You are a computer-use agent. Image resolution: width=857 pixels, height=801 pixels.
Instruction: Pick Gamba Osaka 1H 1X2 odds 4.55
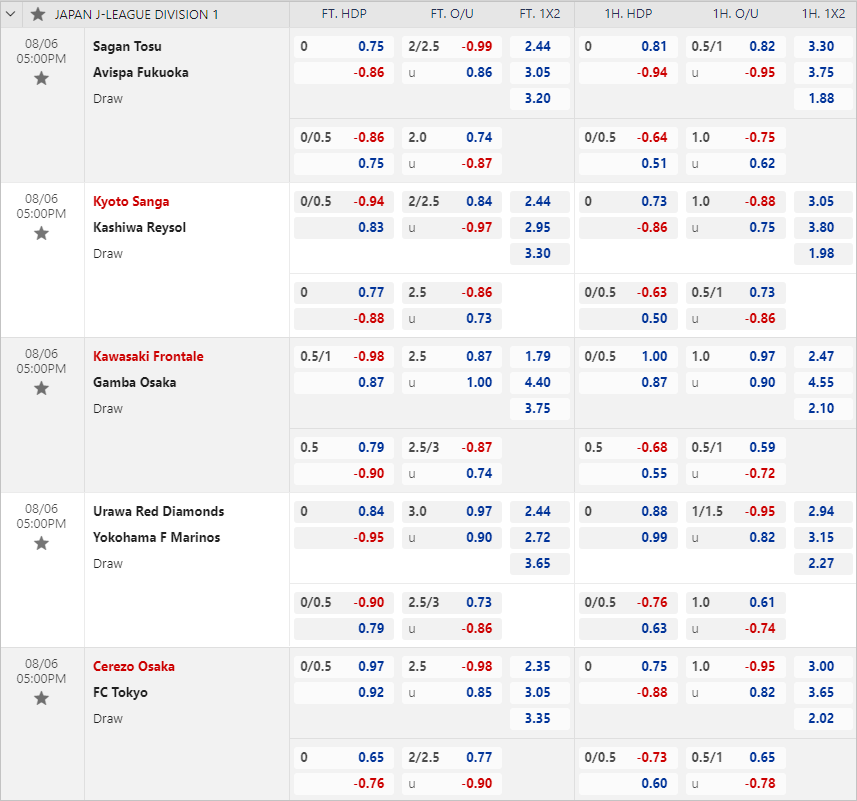click(x=823, y=382)
